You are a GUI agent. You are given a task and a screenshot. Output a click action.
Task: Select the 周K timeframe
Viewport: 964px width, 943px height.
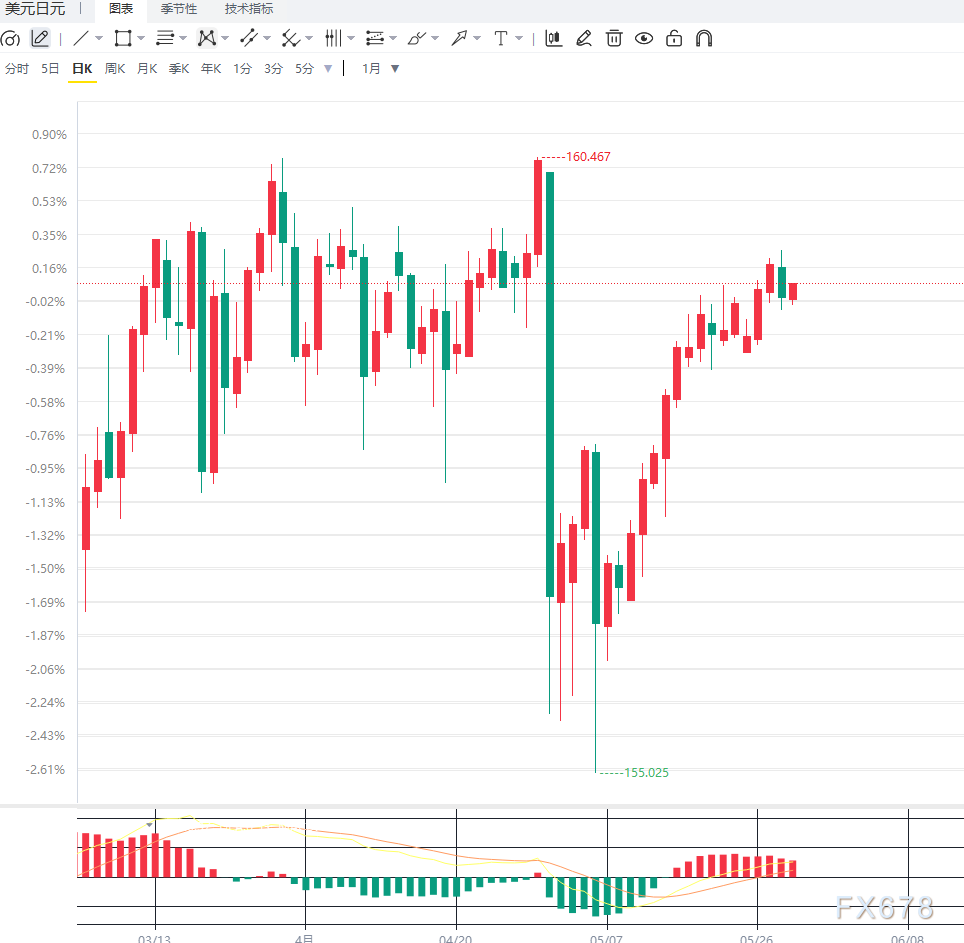(114, 69)
